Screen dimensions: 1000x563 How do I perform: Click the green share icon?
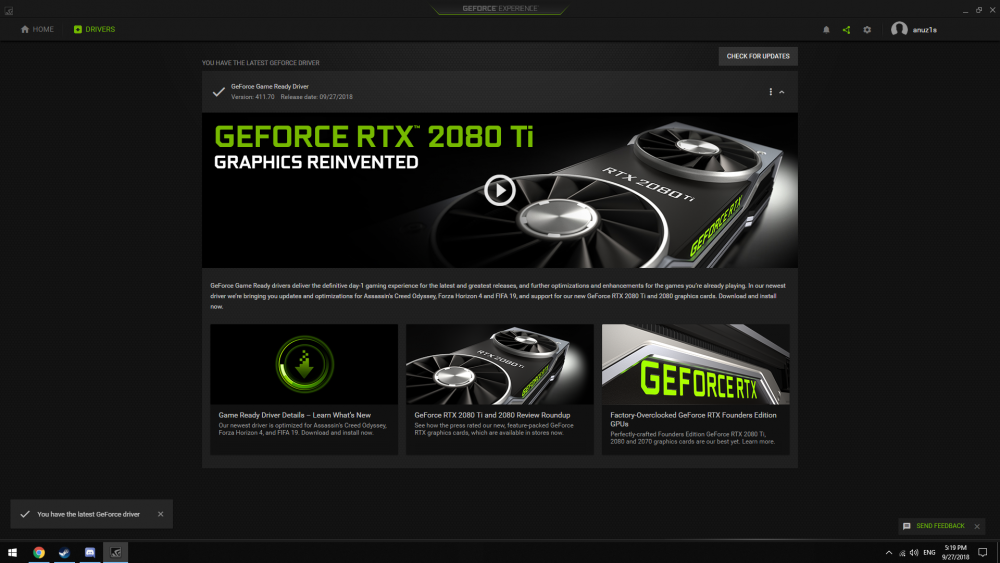(x=846, y=30)
